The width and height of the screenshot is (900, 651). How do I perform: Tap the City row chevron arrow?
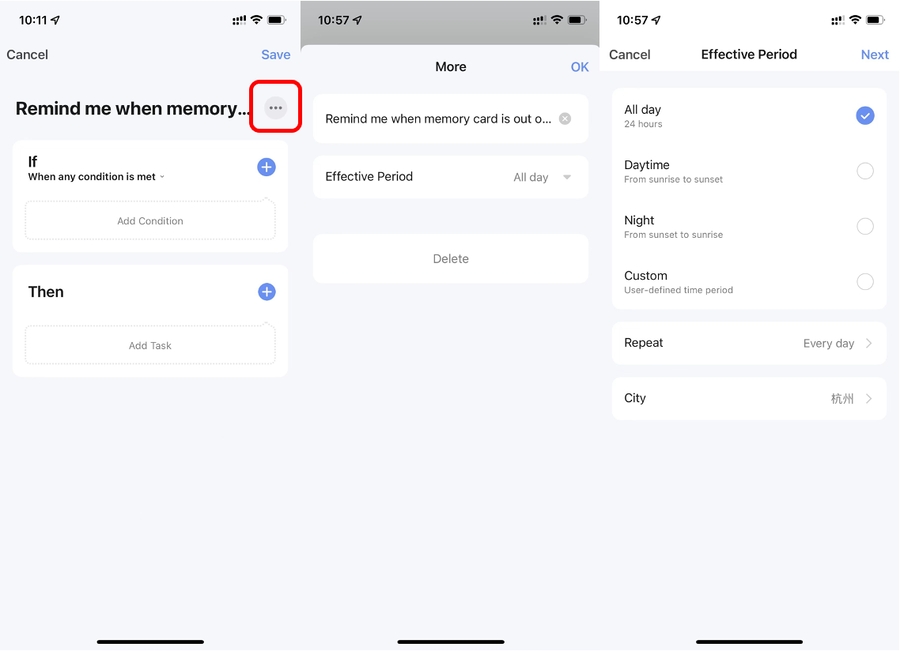(869, 398)
